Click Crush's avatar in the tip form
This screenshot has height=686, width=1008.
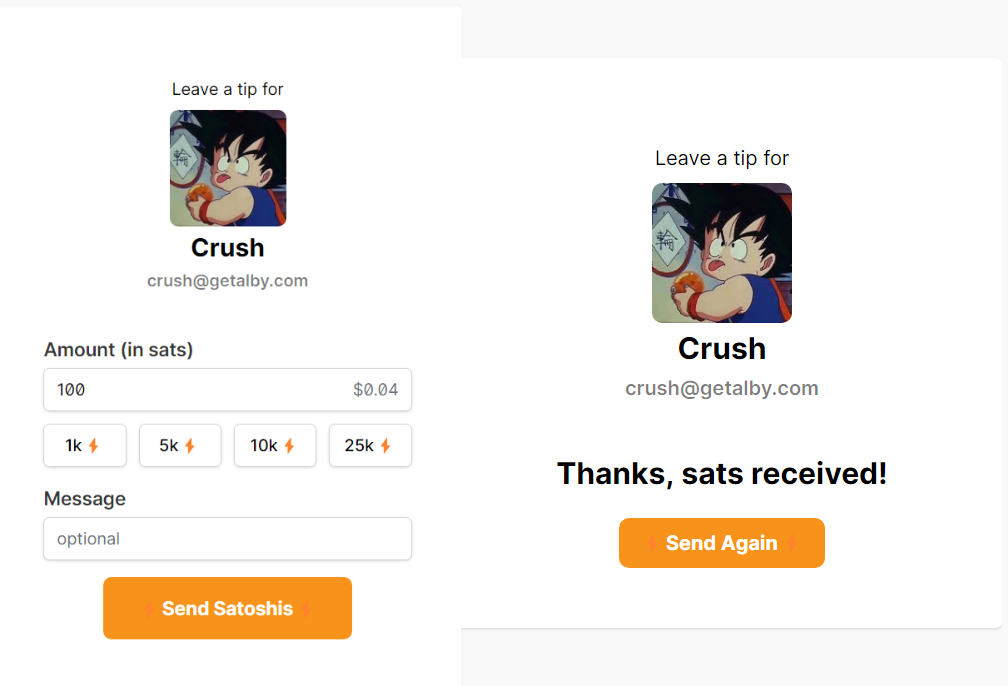pos(228,168)
